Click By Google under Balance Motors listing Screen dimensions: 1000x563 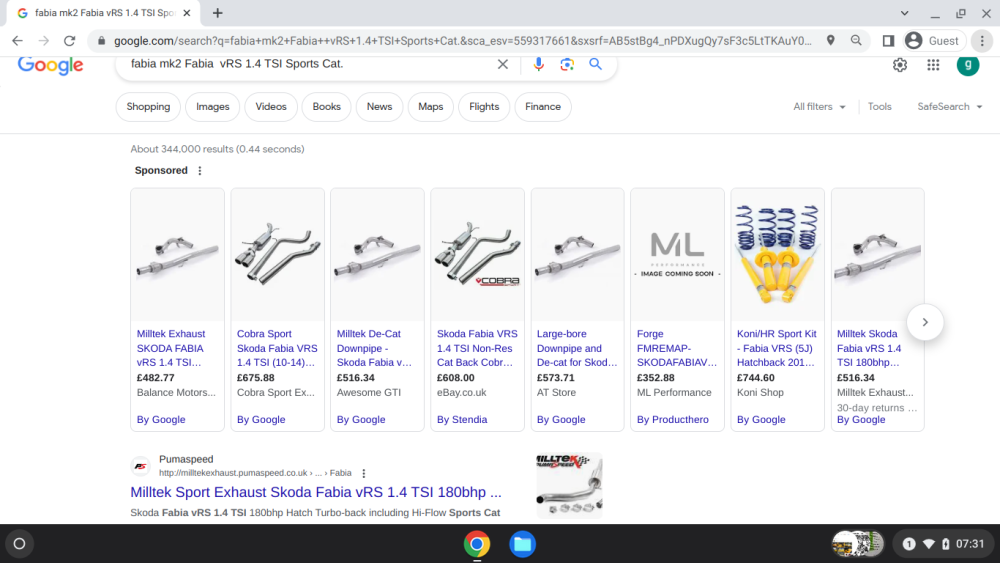coord(161,420)
